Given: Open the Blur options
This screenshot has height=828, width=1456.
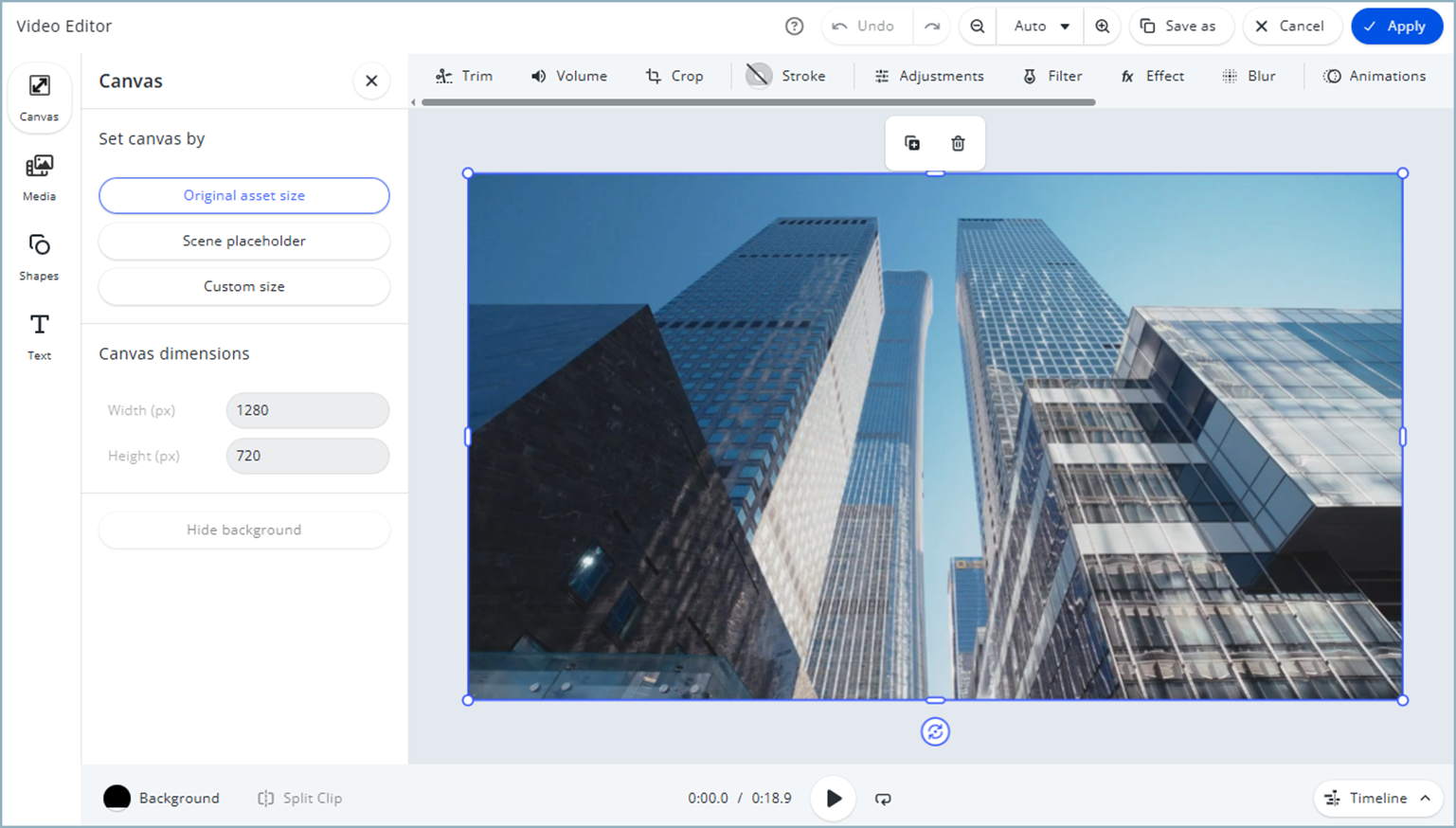Looking at the screenshot, I should point(1250,76).
